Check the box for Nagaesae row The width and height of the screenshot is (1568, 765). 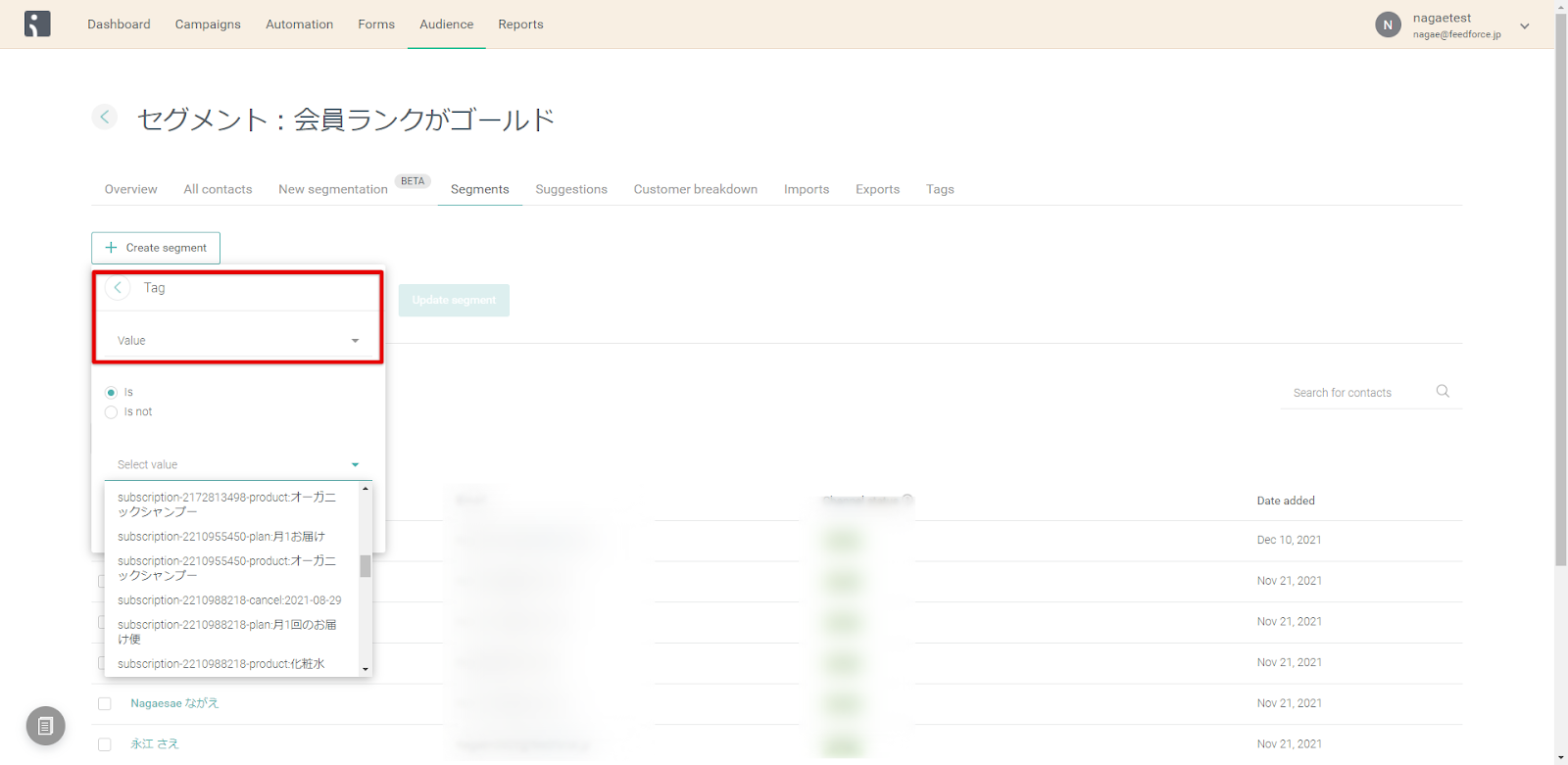(x=105, y=703)
